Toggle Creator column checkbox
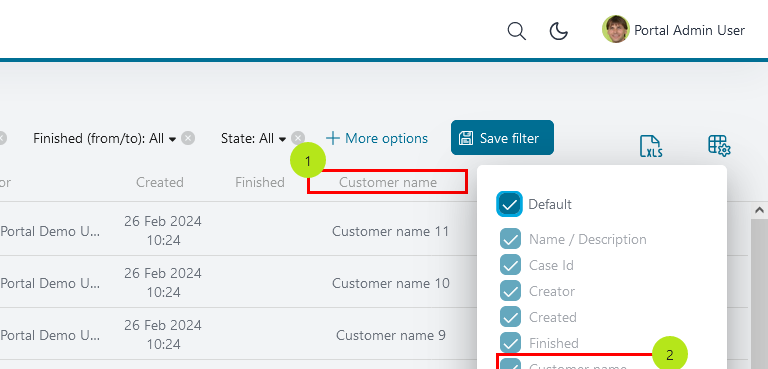 510,291
